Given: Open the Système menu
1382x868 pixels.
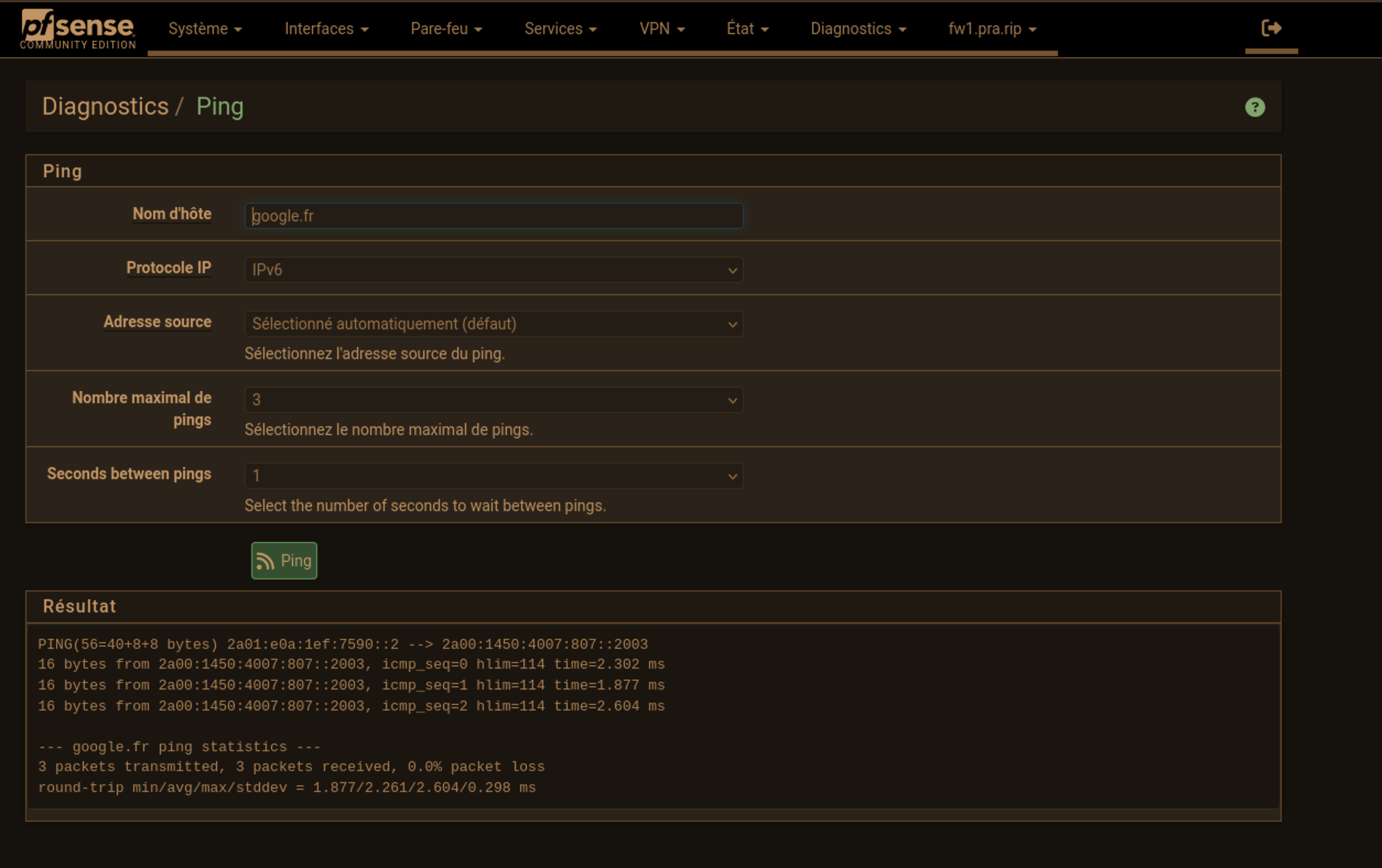Looking at the screenshot, I should coord(205,29).
